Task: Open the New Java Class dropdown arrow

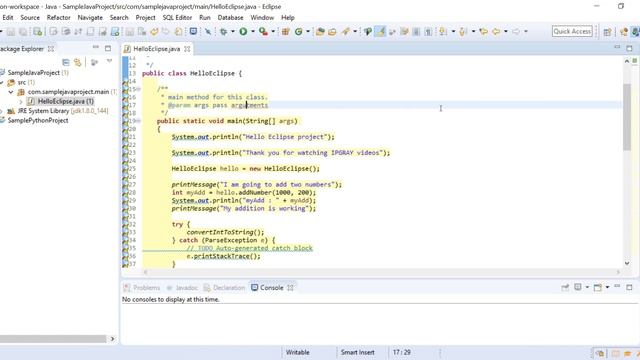Action: pos(308,31)
